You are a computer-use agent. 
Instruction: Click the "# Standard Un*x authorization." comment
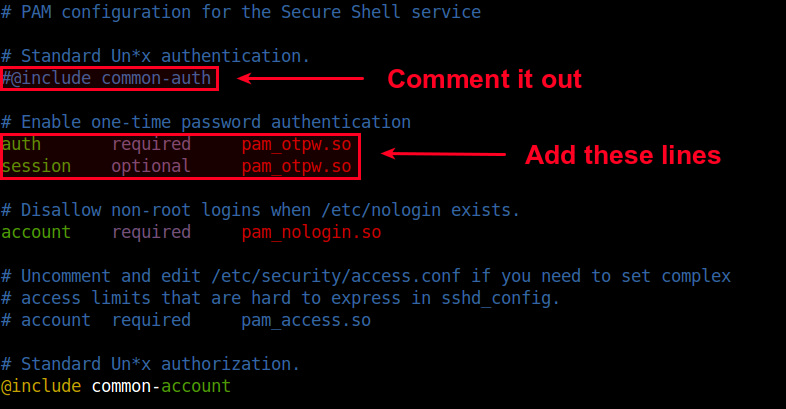[151, 364]
